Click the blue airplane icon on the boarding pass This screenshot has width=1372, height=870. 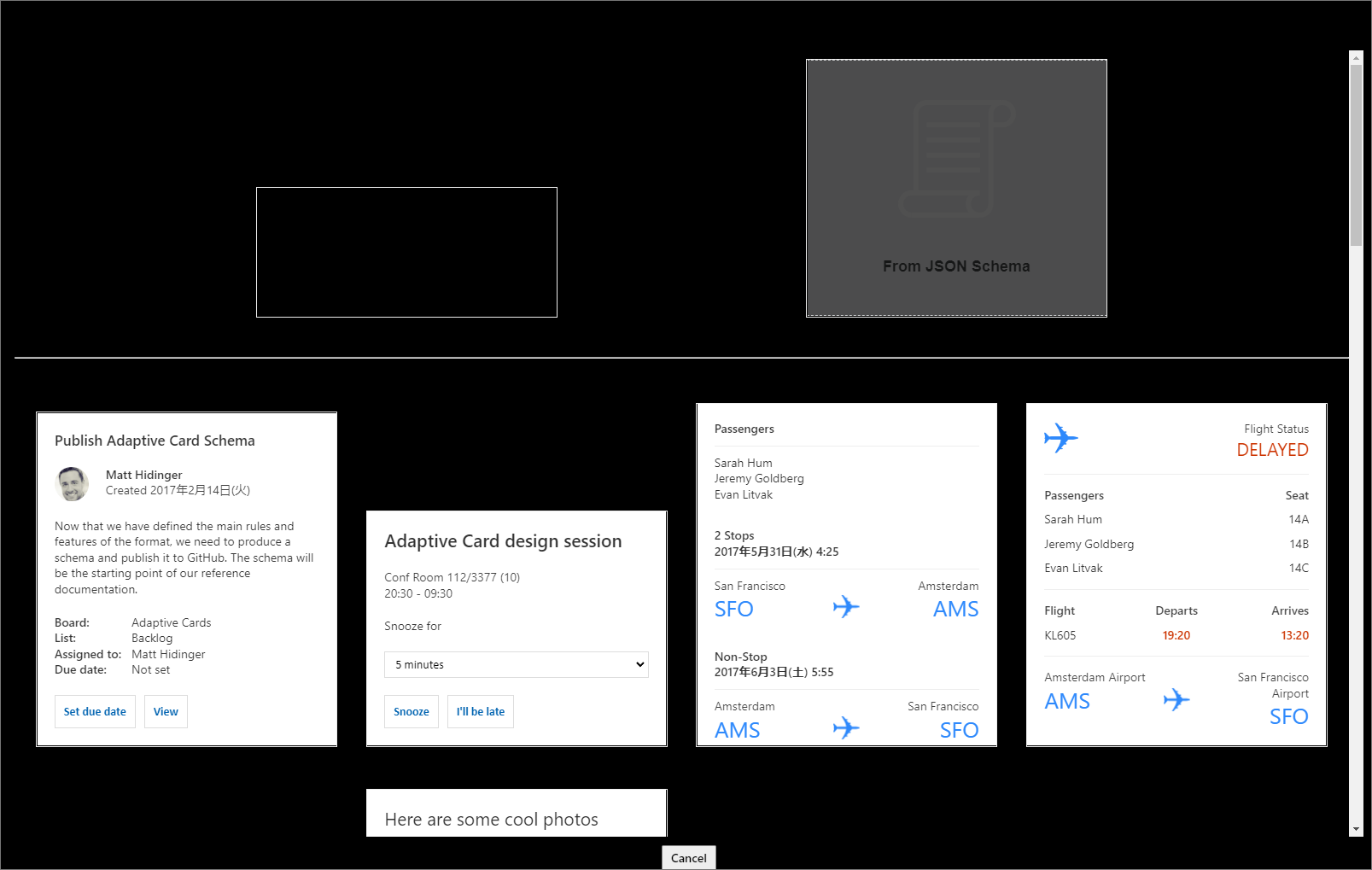(x=1060, y=437)
